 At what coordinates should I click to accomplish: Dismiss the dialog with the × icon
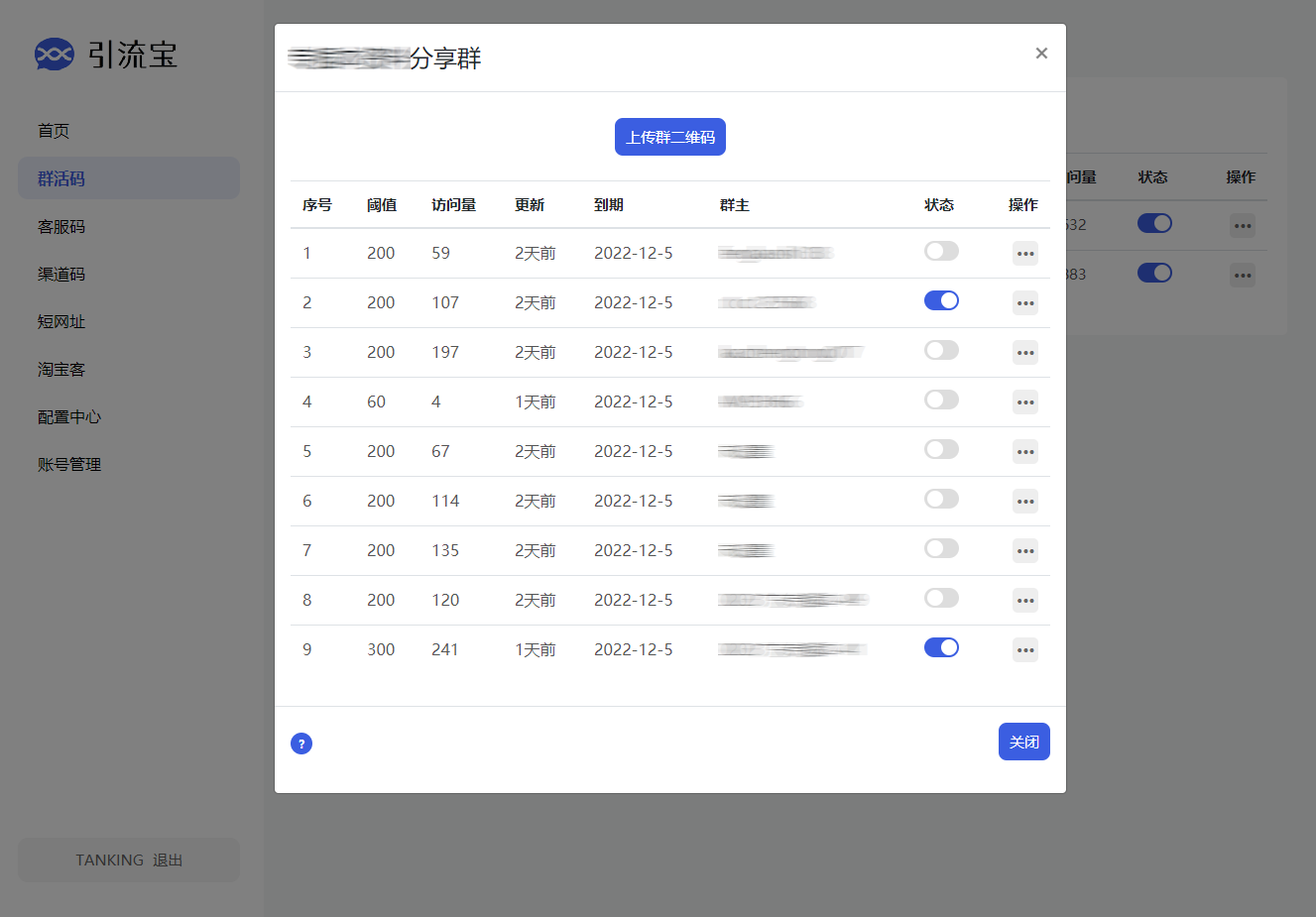pyautogui.click(x=1041, y=54)
